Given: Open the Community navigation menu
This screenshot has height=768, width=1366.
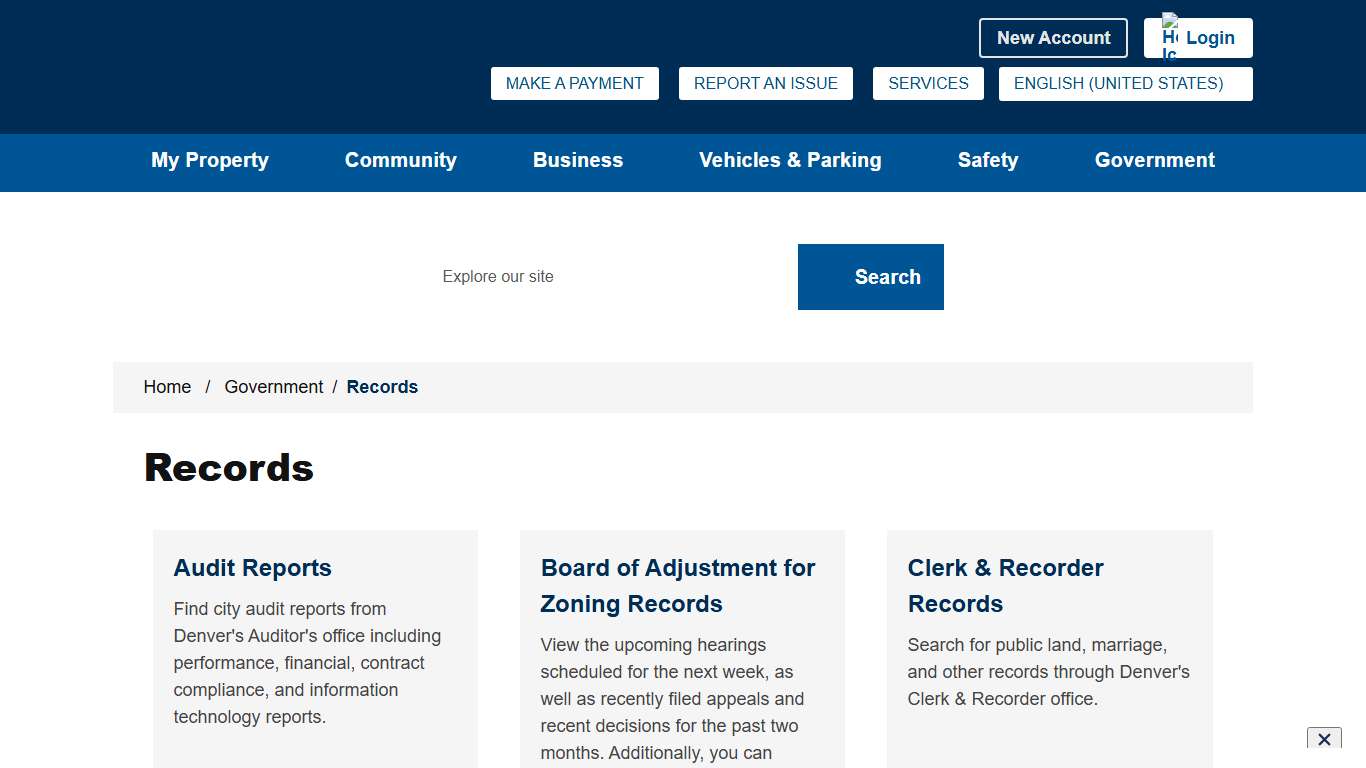Looking at the screenshot, I should pos(400,161).
